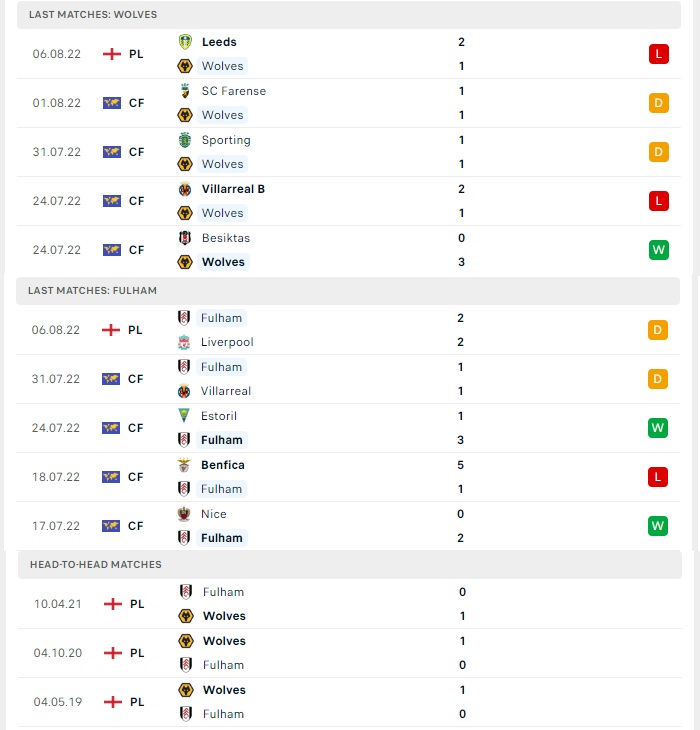Click the Villarreal B crest icon
This screenshot has height=730, width=700.
pyautogui.click(x=185, y=189)
